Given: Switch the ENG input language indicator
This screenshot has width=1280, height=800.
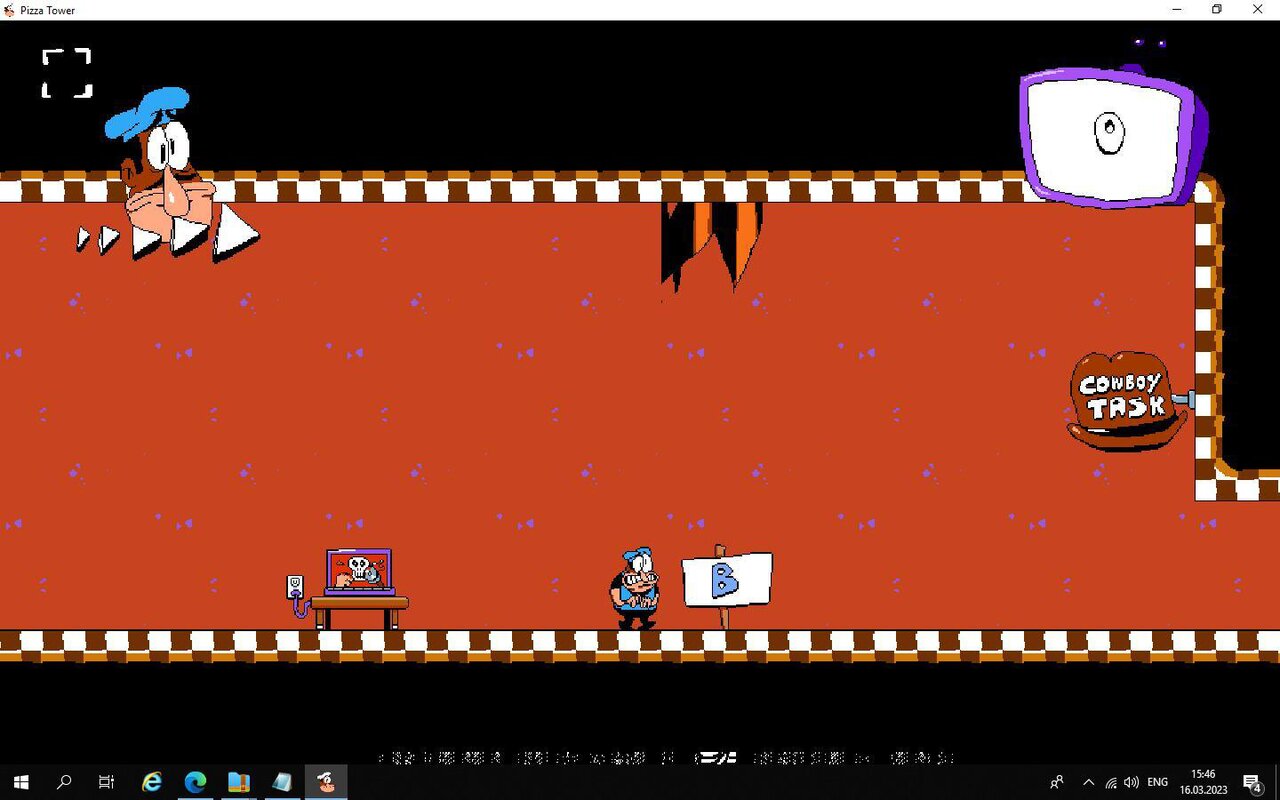Looking at the screenshot, I should point(1158,782).
